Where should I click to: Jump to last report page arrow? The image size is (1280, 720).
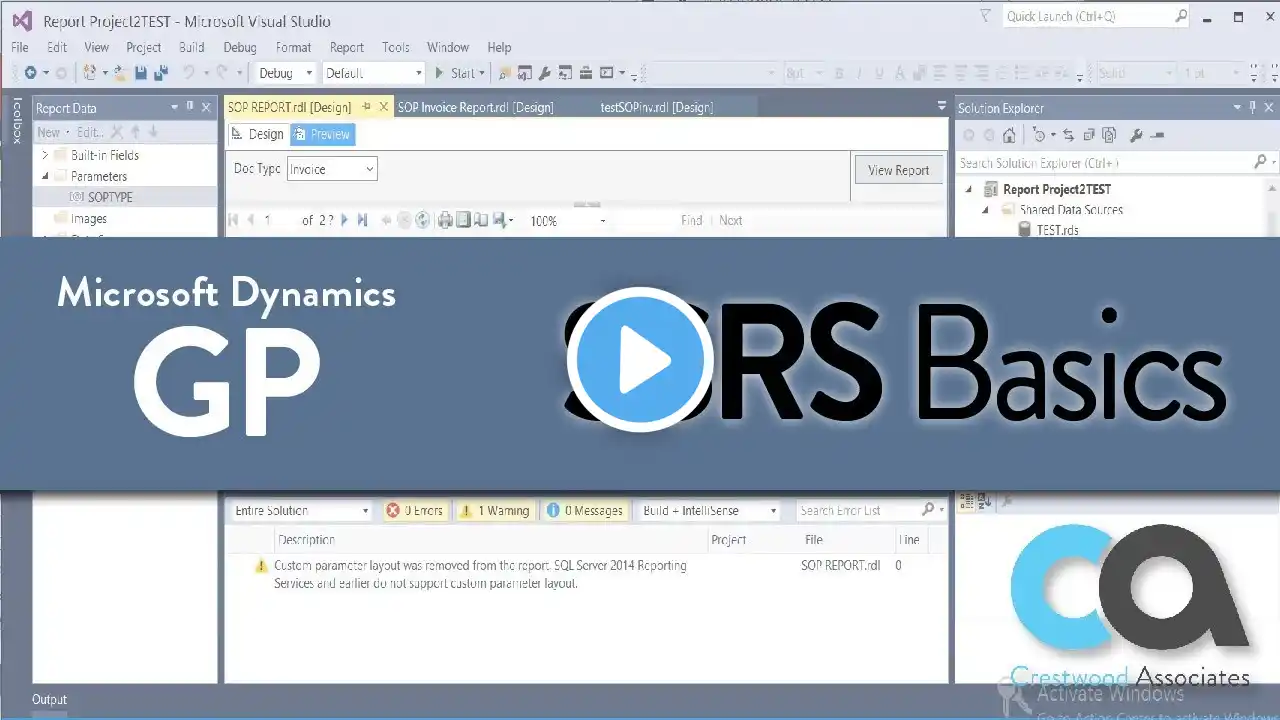(363, 220)
